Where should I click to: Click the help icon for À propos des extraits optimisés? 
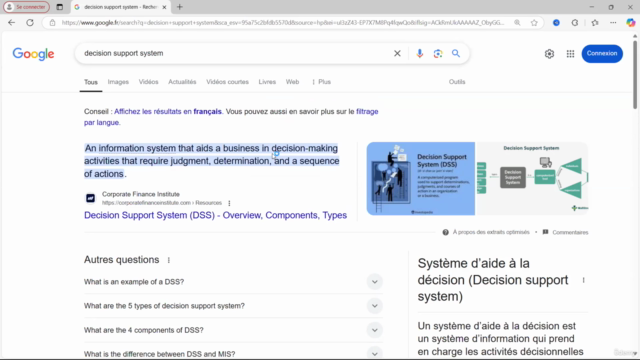pos(445,232)
